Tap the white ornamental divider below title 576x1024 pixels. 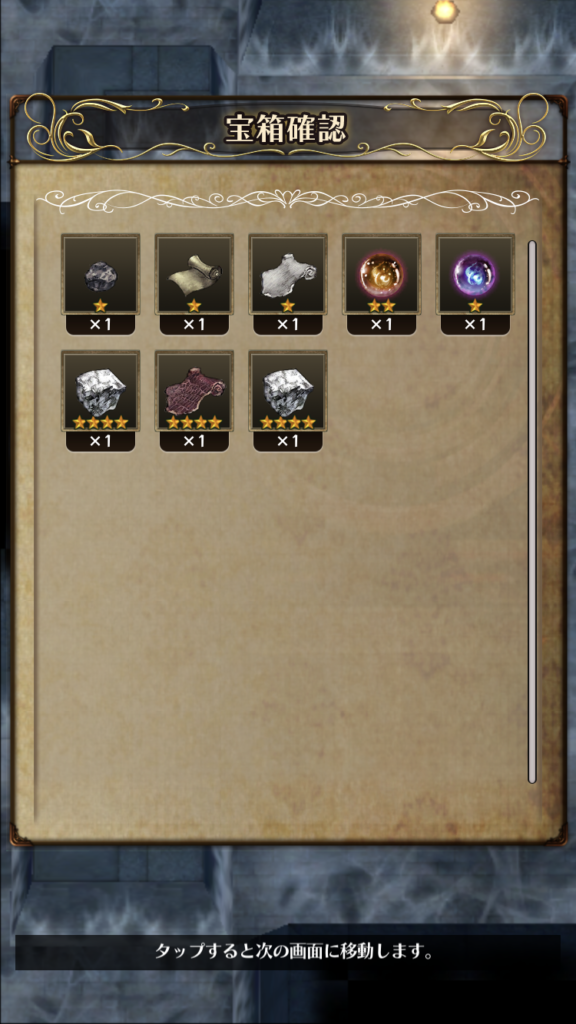287,198
